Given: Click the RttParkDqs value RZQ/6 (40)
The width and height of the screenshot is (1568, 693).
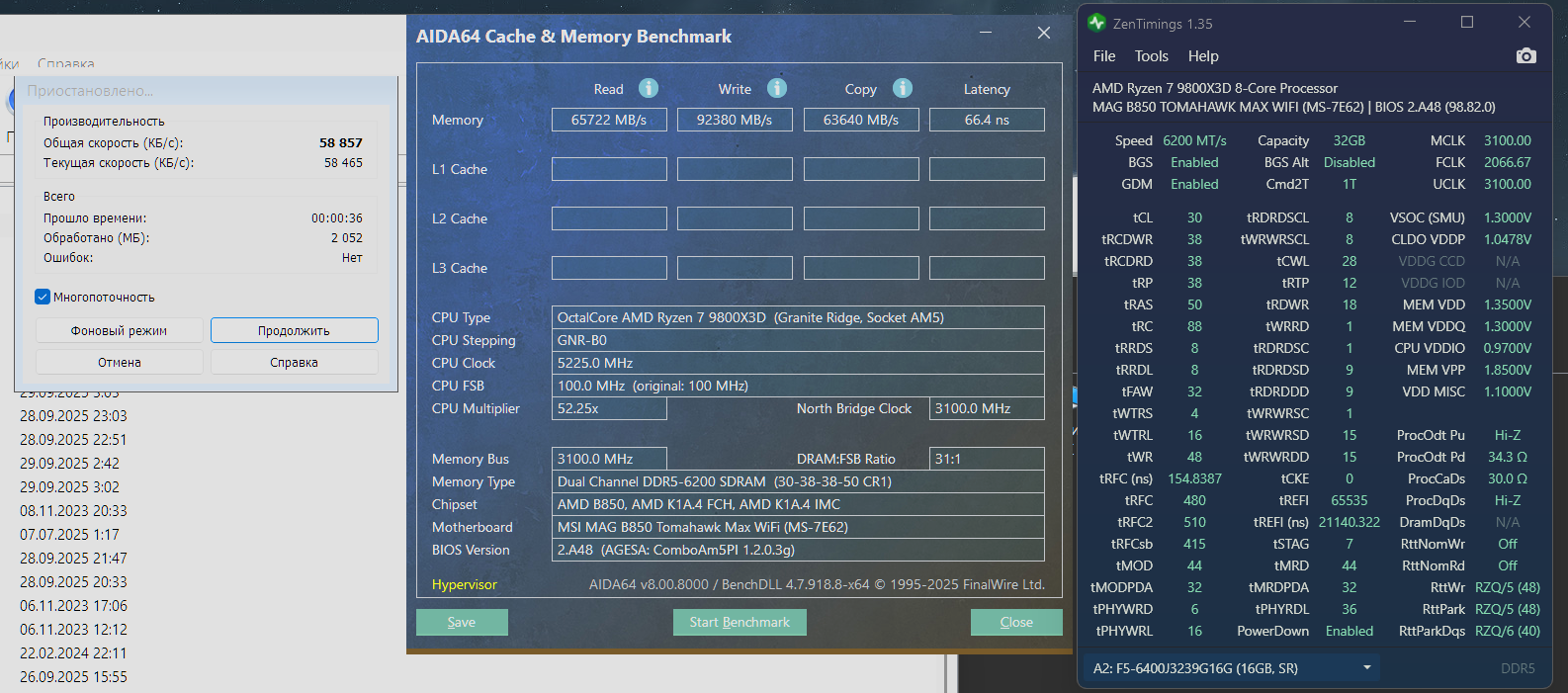Looking at the screenshot, I should click(1508, 631).
